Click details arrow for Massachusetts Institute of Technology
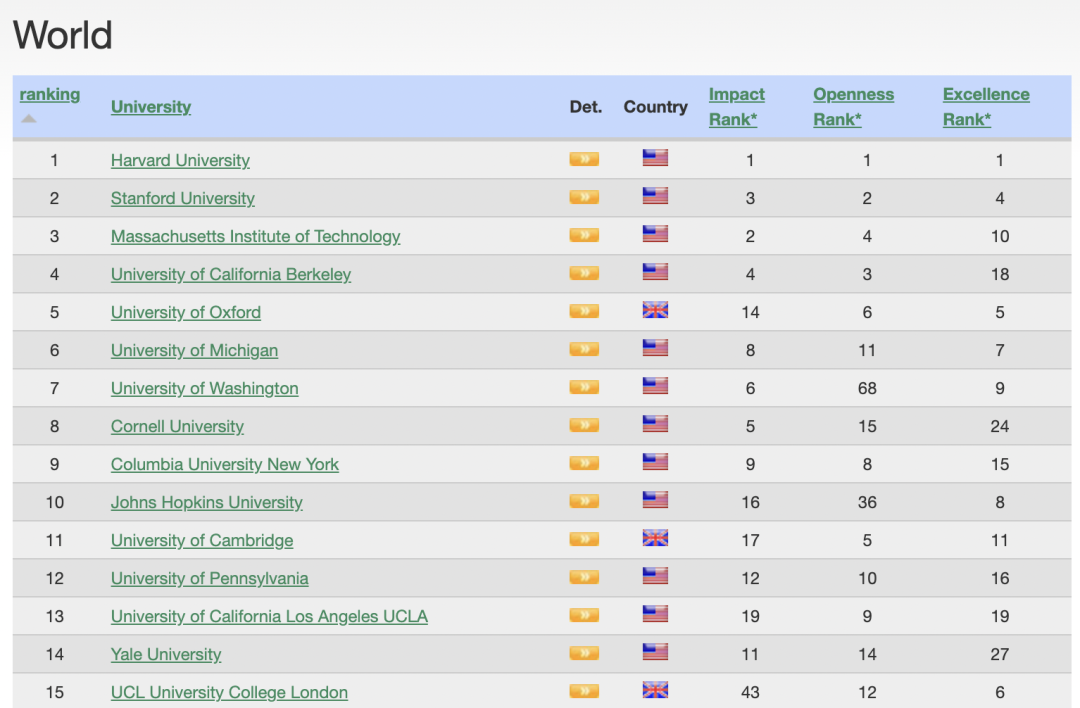Image resolution: width=1080 pixels, height=708 pixels. click(x=584, y=235)
